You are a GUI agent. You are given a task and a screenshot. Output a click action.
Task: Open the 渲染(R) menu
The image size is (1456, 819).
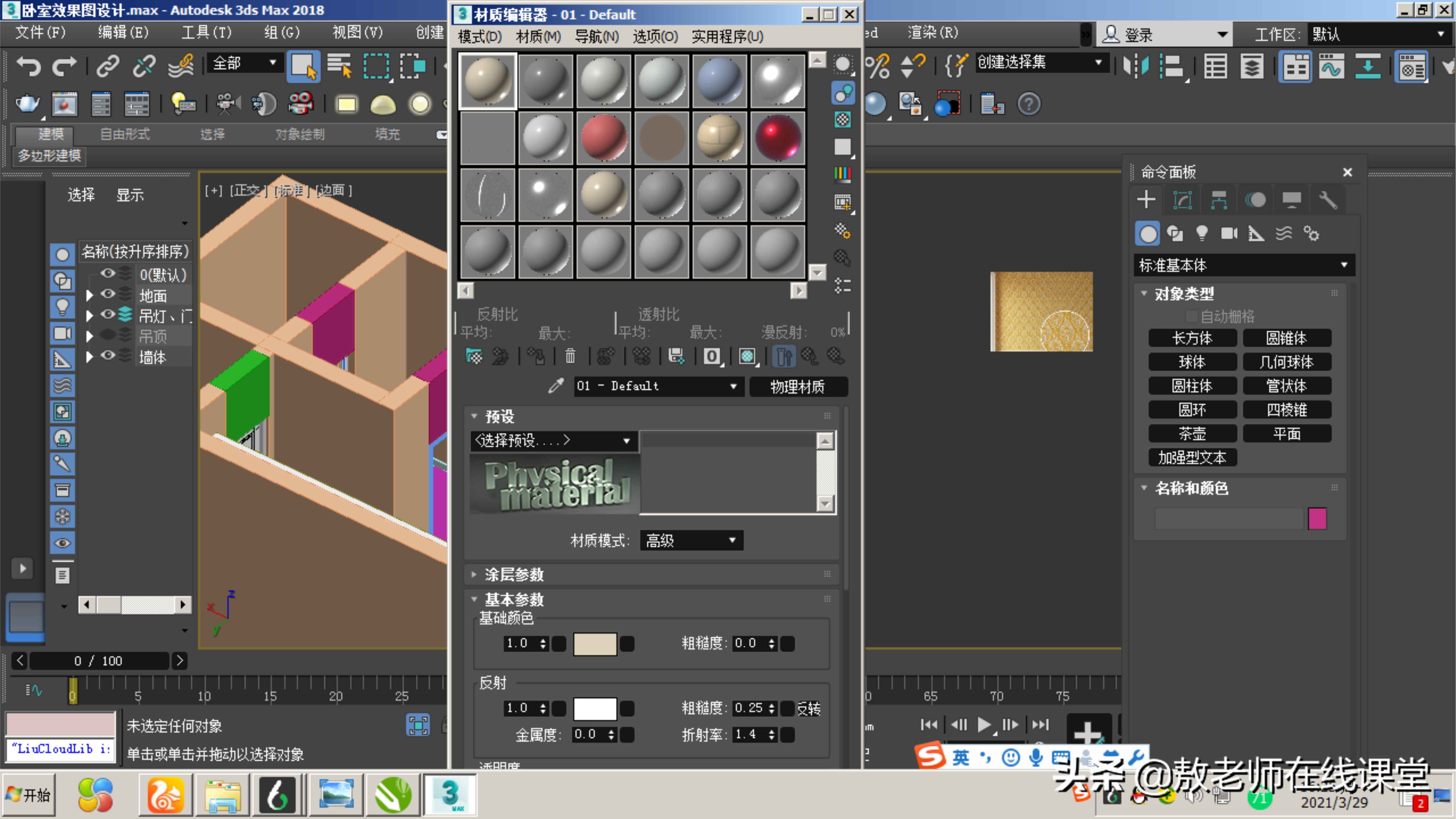pos(933,33)
